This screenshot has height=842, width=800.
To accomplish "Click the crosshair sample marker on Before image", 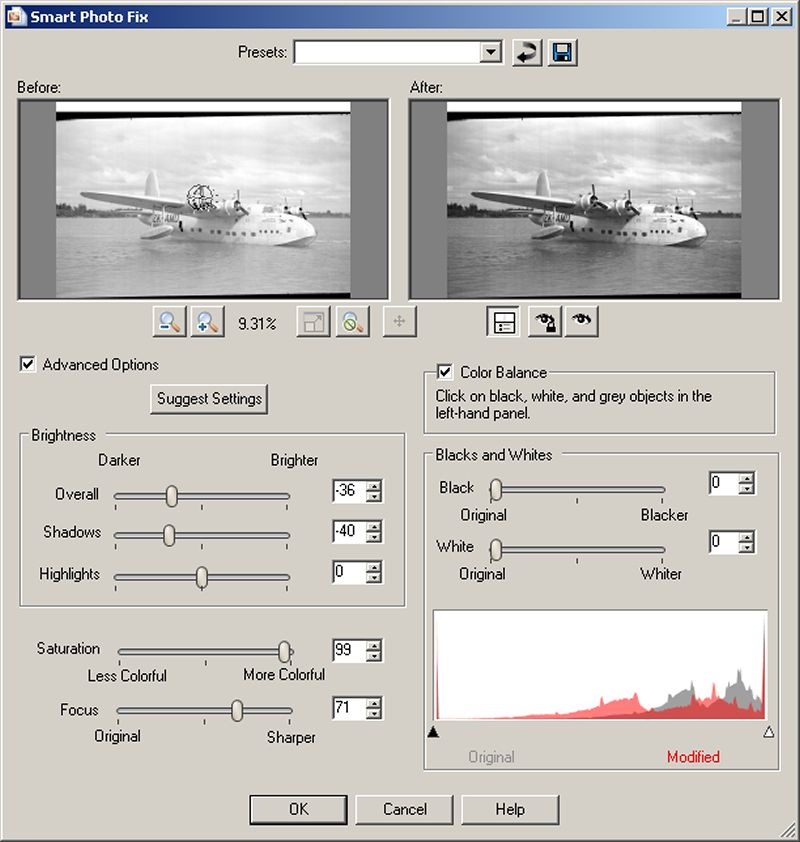I will tap(201, 198).
